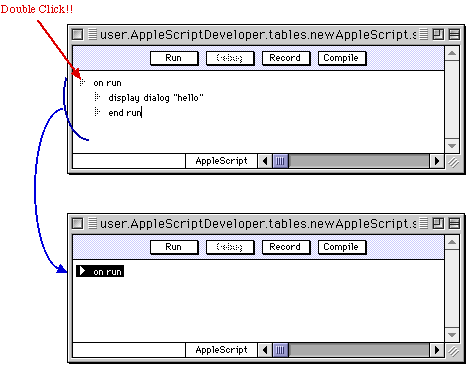Start Record in the lower window
Screen dimensions: 468x367
pyautogui.click(x=286, y=247)
